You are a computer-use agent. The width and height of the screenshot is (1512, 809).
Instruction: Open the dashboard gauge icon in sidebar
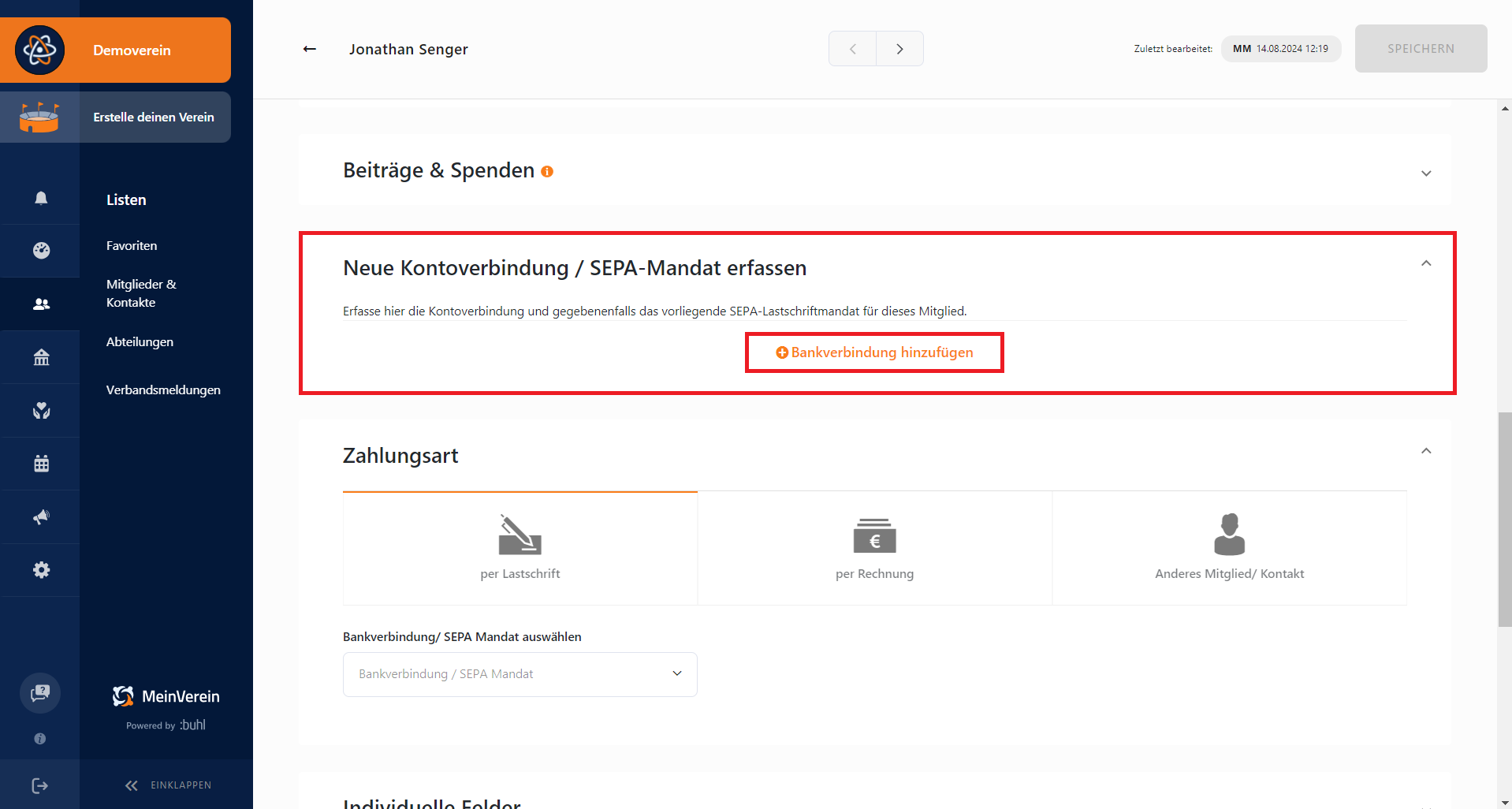(x=41, y=251)
